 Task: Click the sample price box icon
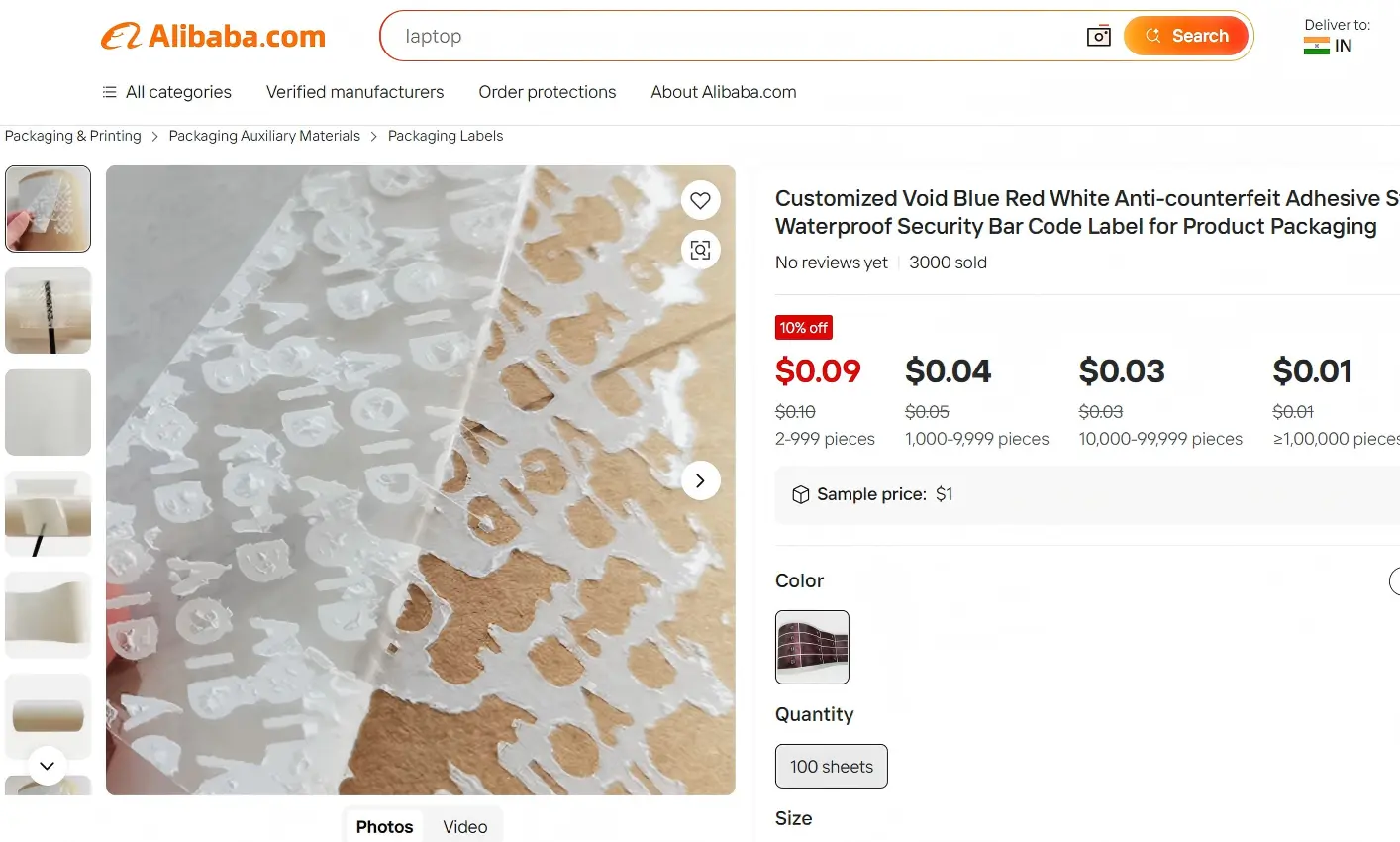801,494
